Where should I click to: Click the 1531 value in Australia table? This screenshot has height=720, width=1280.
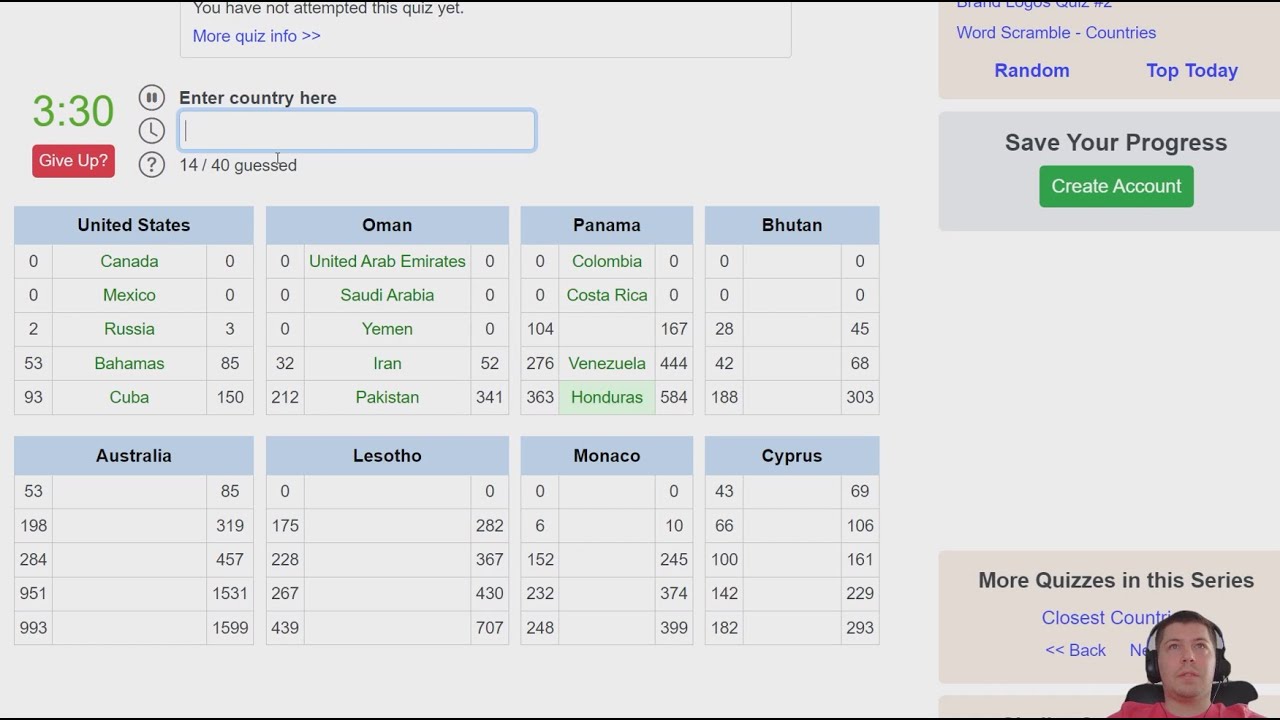coord(230,593)
